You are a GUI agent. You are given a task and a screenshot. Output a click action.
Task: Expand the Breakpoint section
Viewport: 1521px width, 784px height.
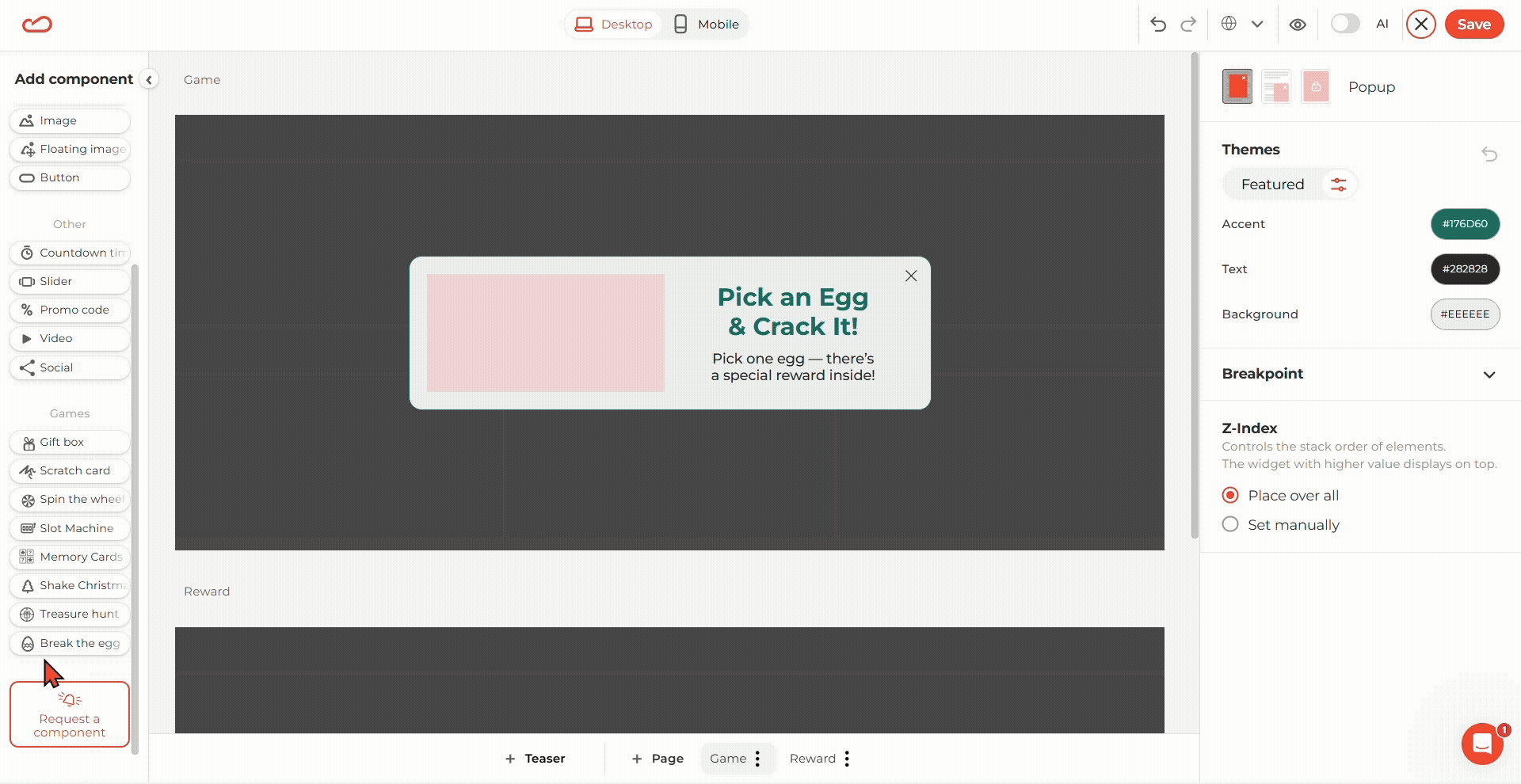[1489, 375]
